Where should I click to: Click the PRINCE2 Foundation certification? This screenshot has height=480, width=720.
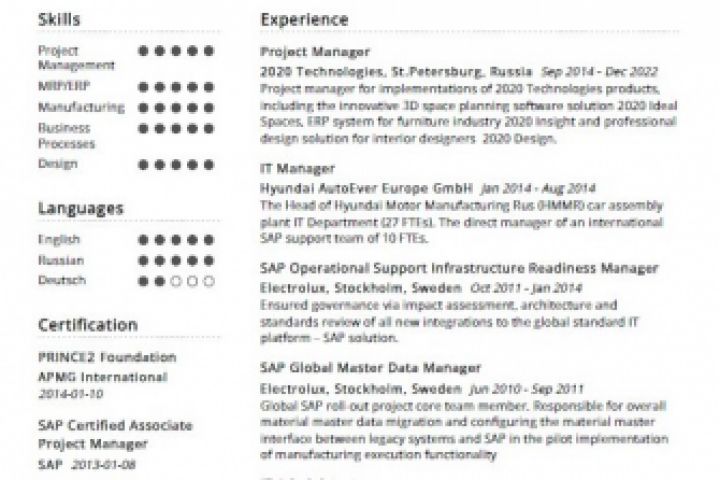pos(107,357)
